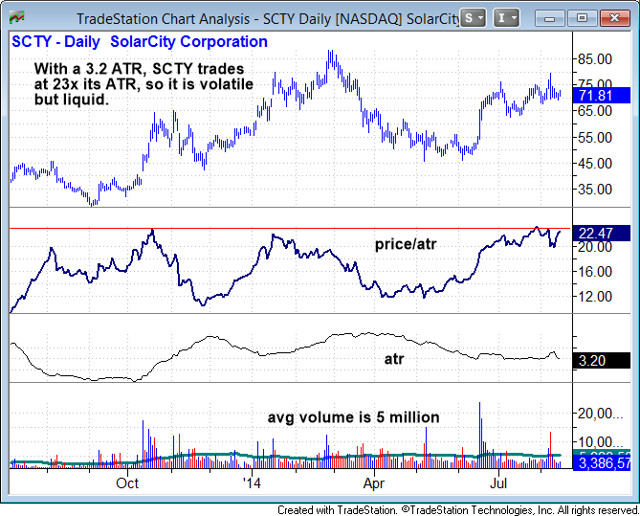The image size is (640, 516).
Task: Click the 3.20 ATR value label
Action: tap(602, 361)
